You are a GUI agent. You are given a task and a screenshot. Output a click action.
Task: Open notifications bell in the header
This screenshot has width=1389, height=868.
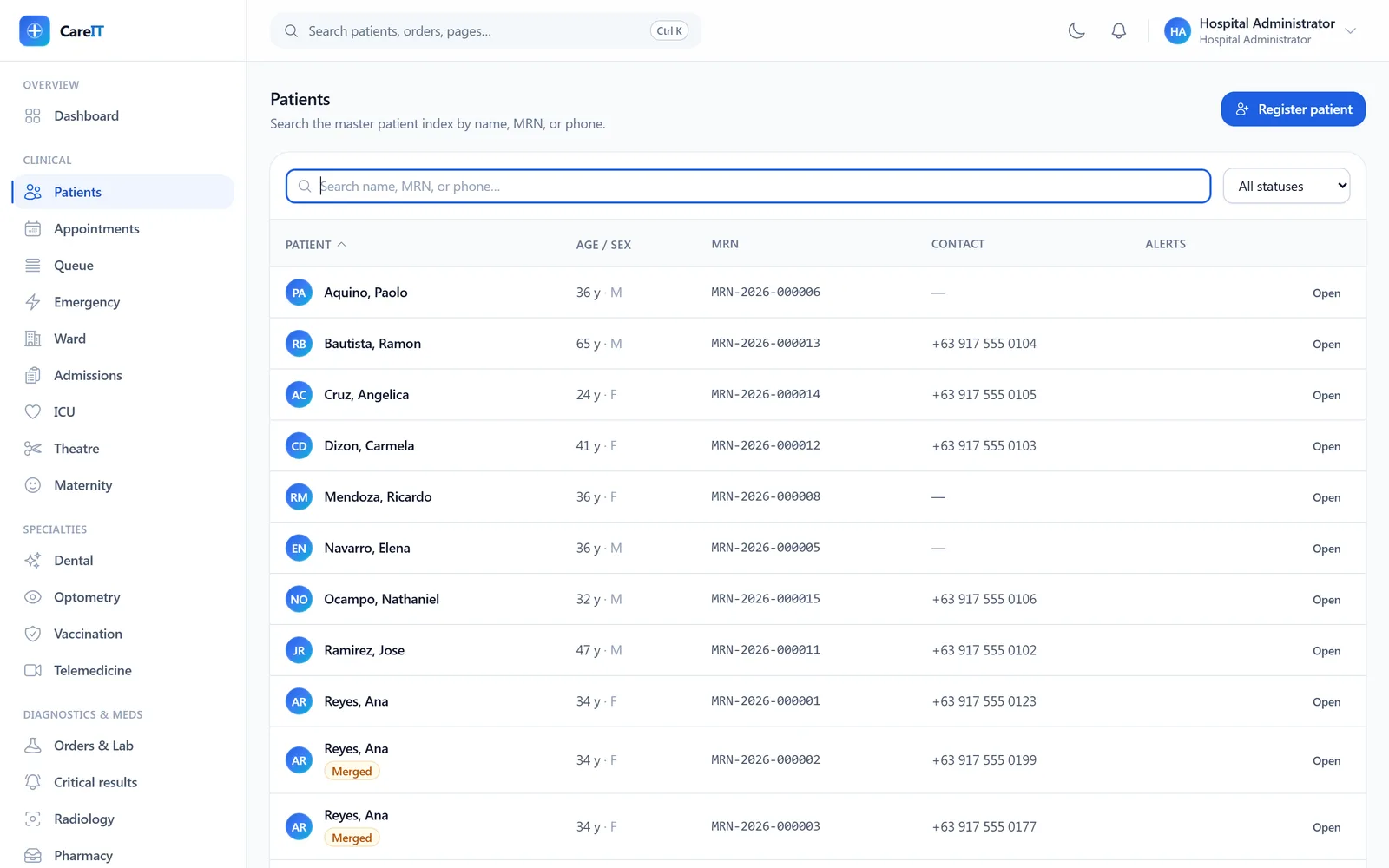coord(1119,31)
